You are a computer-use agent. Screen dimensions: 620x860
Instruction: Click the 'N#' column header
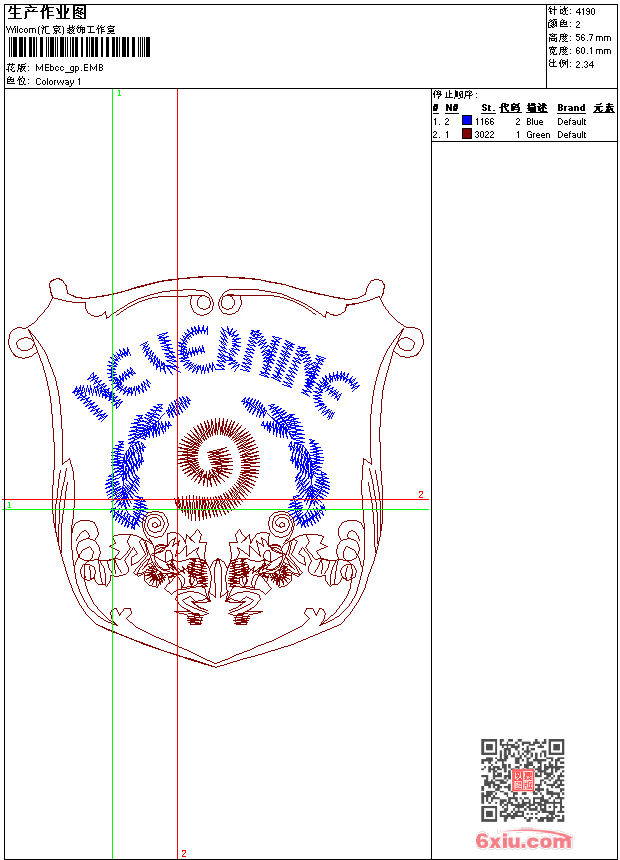(451, 108)
